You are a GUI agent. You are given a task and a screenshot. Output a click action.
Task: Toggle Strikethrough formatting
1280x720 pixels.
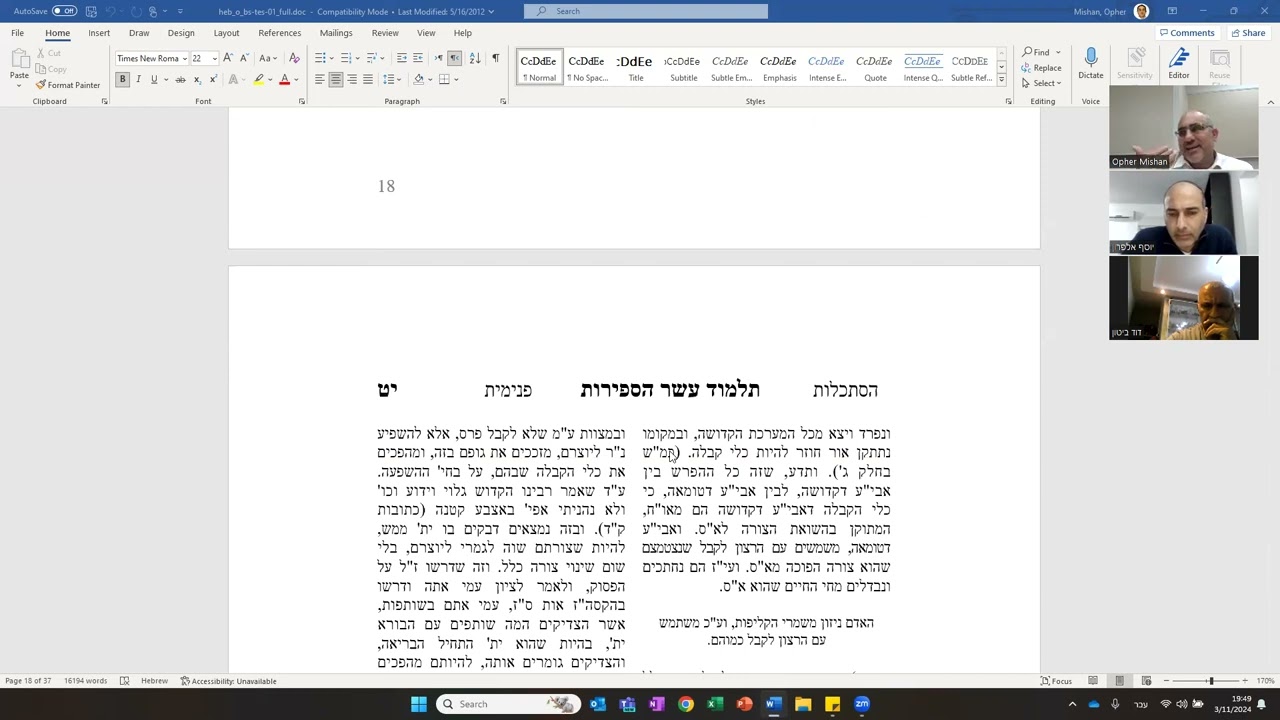181,79
